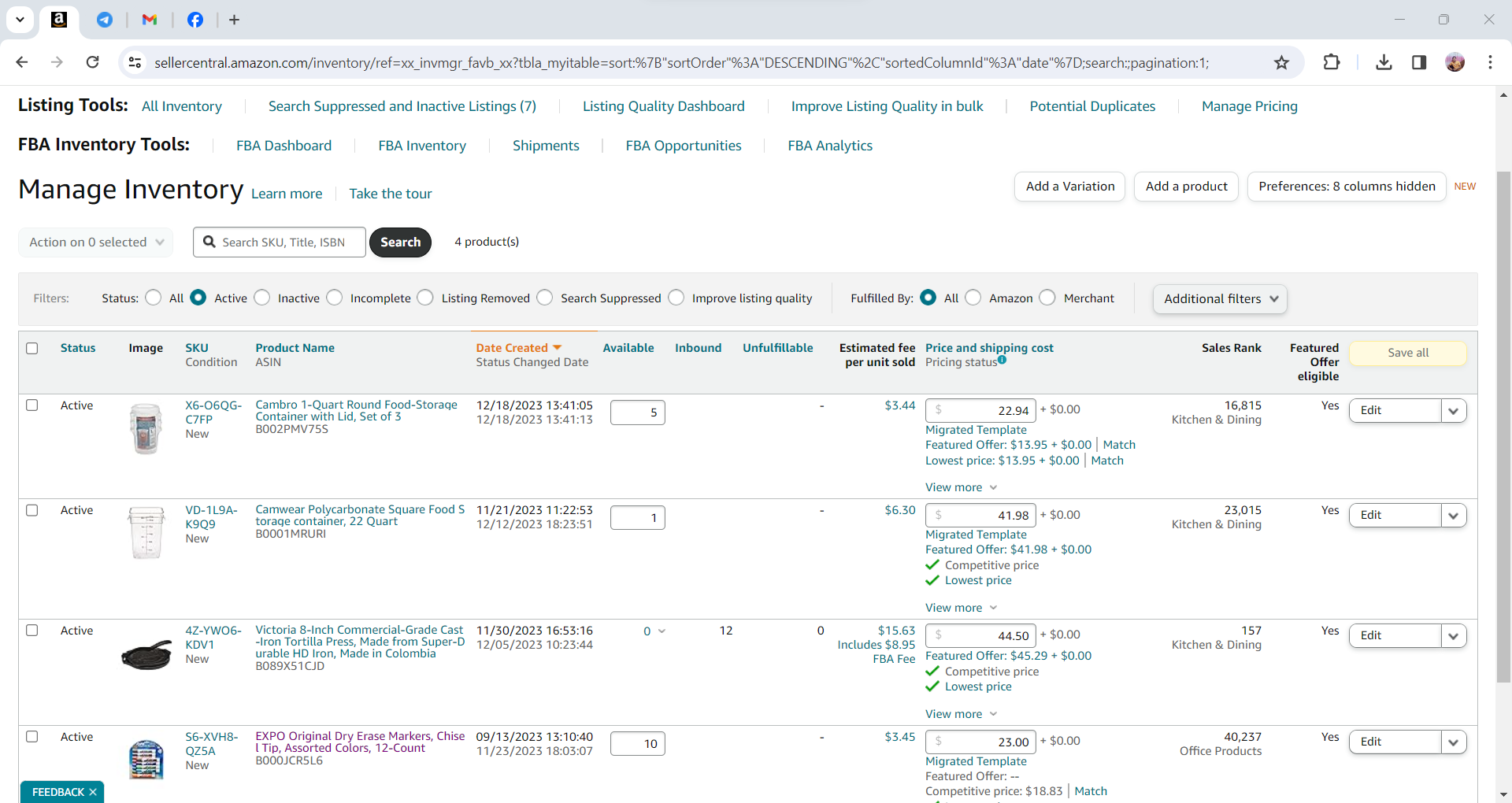
Task: Reload the current page
Action: pos(92,62)
